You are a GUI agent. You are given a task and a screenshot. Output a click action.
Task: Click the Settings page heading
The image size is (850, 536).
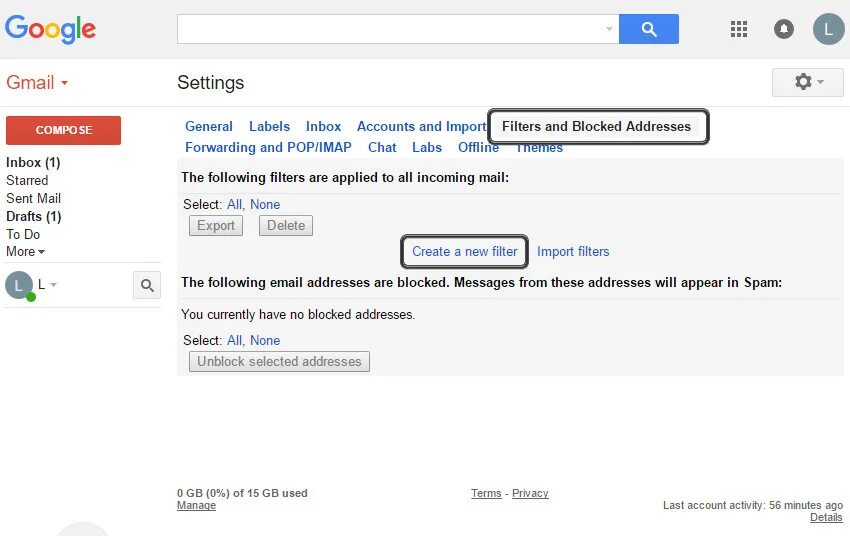pyautogui.click(x=210, y=82)
